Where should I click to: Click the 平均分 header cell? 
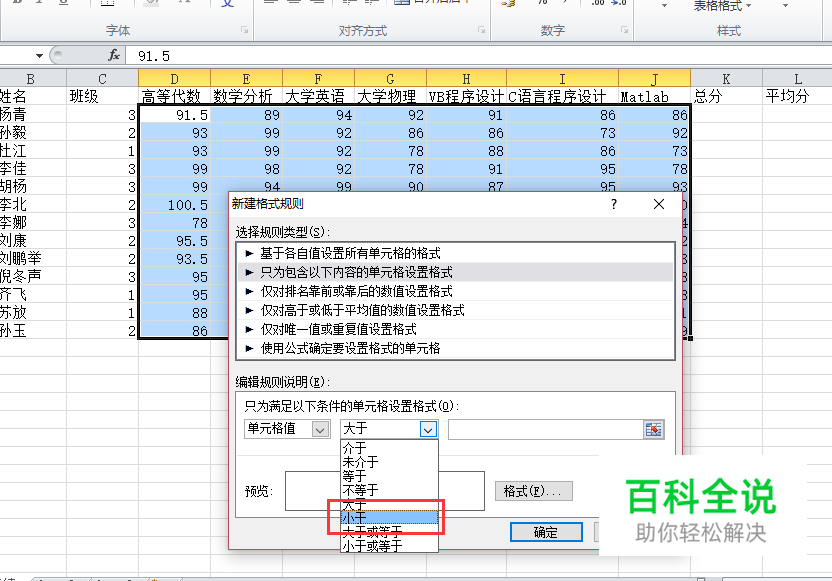pyautogui.click(x=798, y=96)
